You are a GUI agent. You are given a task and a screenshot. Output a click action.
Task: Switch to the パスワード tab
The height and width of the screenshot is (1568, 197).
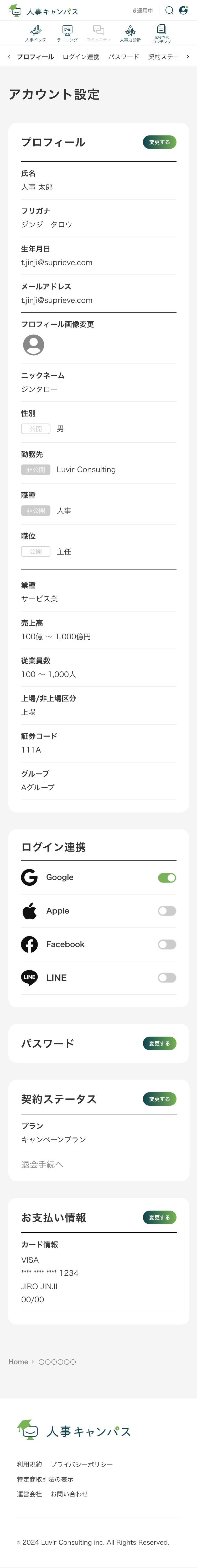click(124, 57)
